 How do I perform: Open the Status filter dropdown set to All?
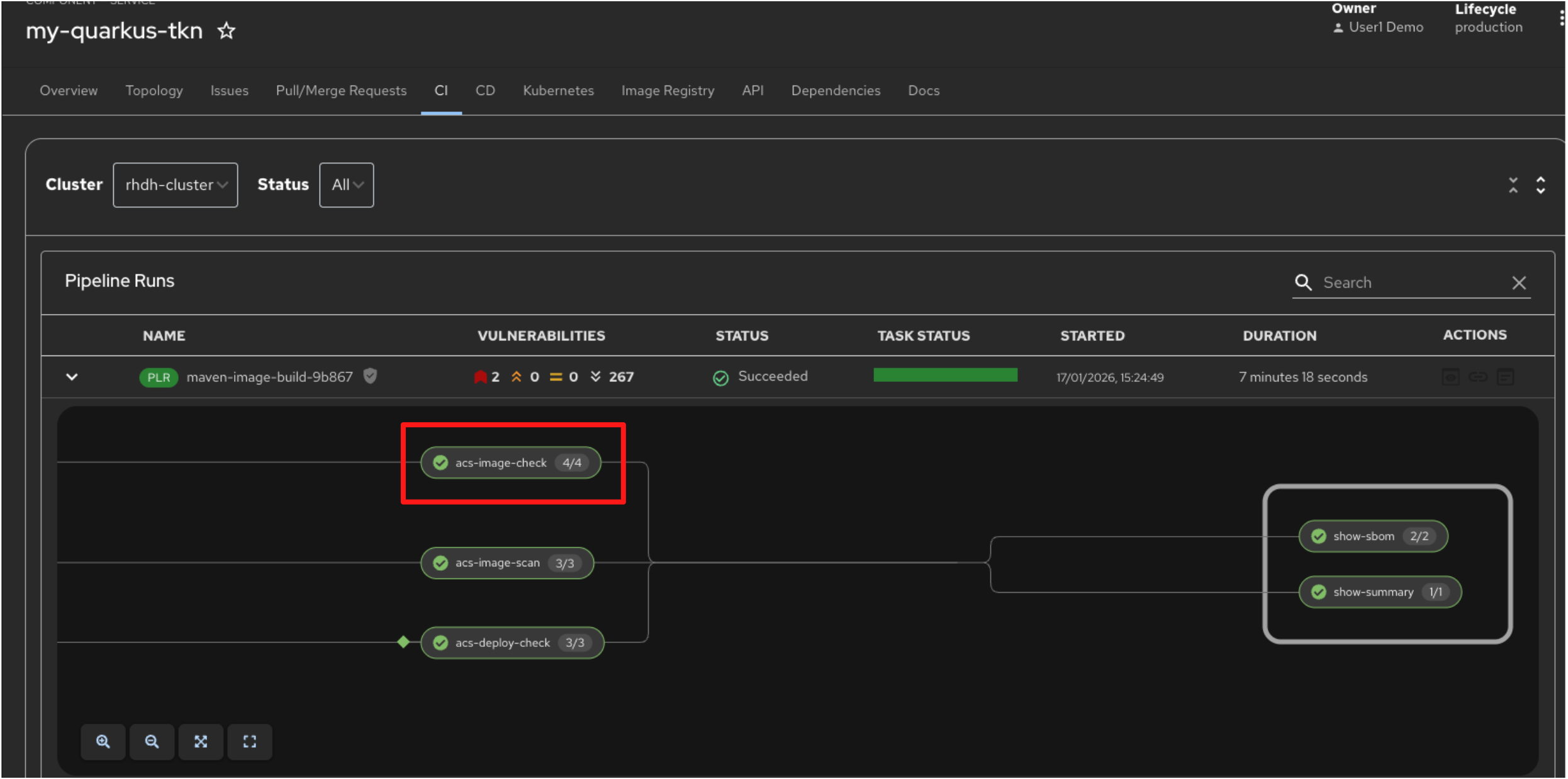[x=345, y=184]
